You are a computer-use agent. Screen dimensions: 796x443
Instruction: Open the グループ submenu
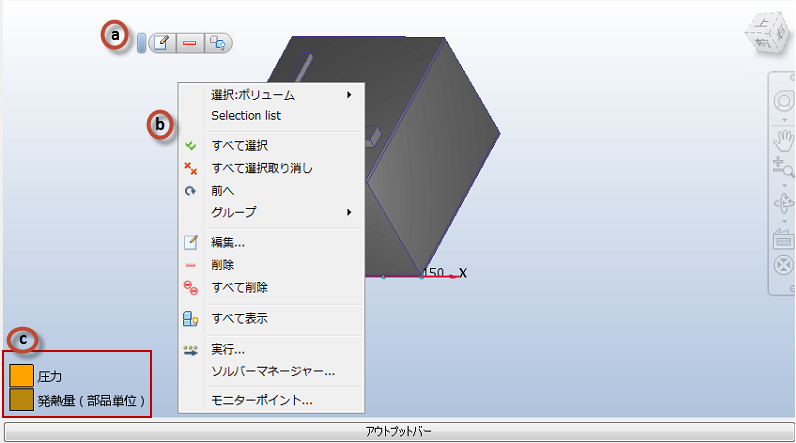pos(271,212)
